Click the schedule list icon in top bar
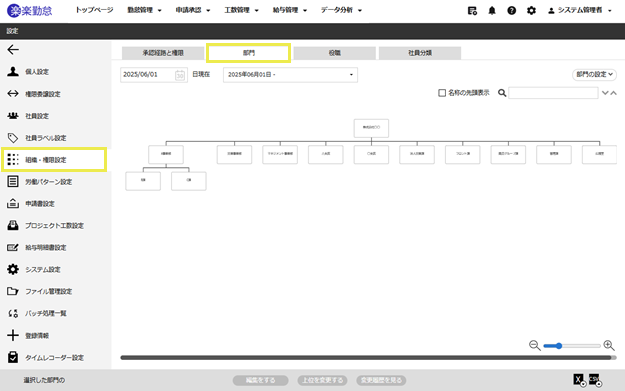 pos(472,11)
